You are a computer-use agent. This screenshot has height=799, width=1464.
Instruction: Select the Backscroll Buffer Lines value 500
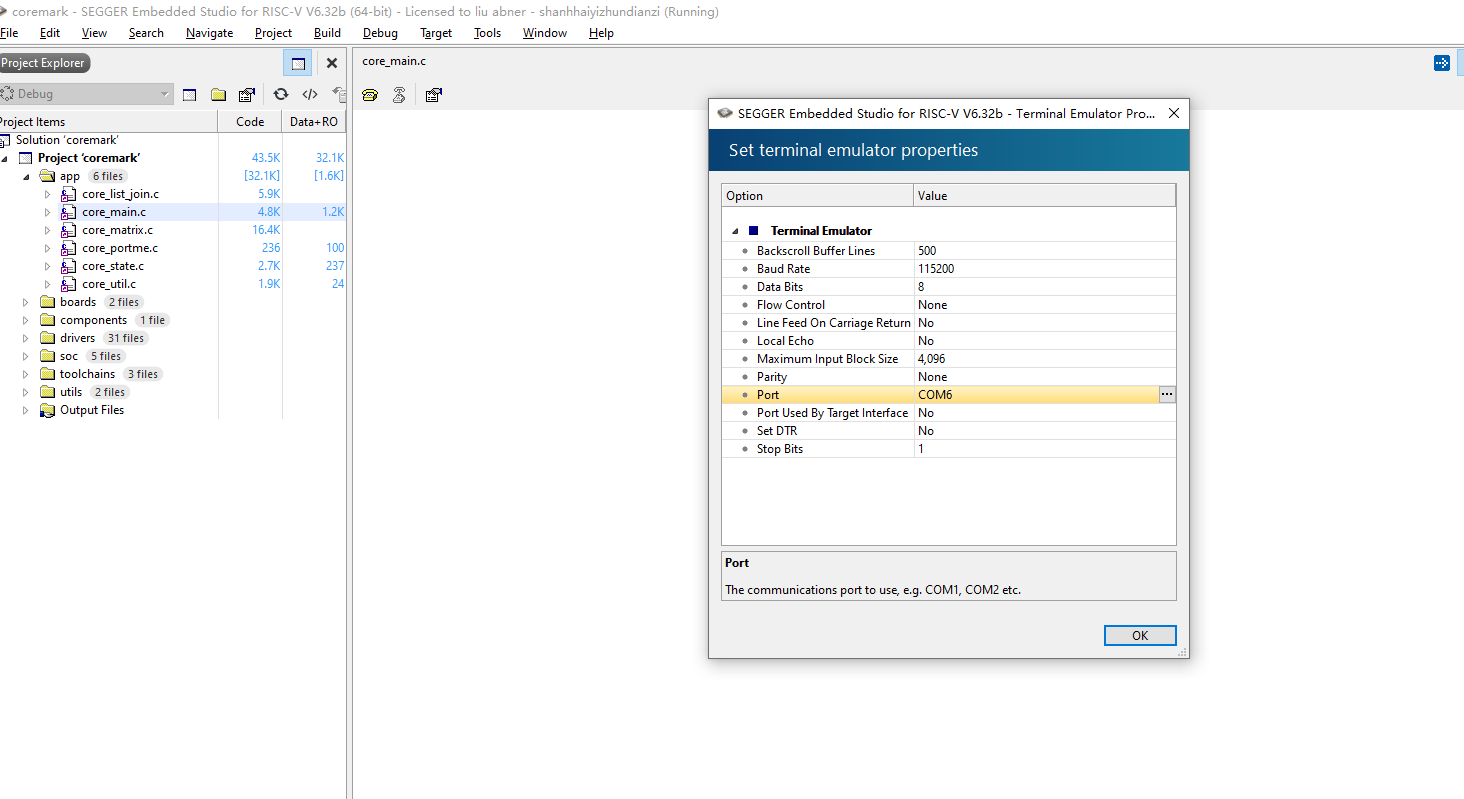(x=927, y=251)
